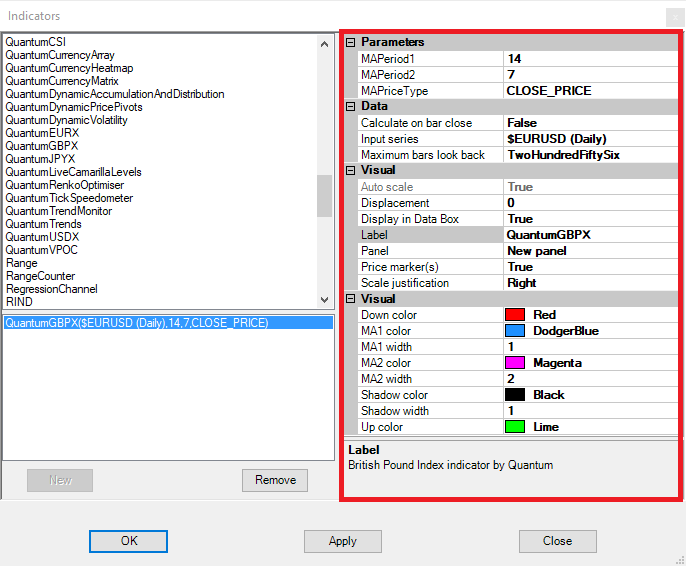Select QuantumUSDX in the indicator list
Image resolution: width=686 pixels, height=566 pixels.
click(x=42, y=237)
